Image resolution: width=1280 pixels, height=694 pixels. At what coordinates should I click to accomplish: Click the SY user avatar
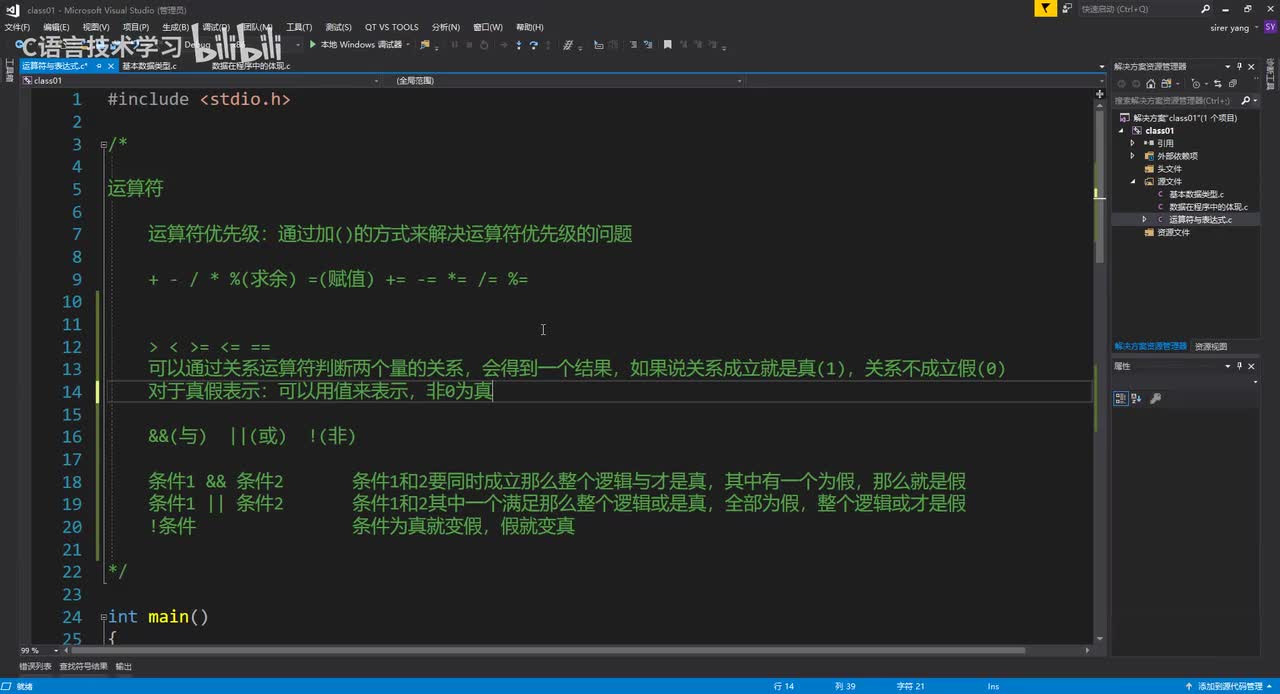[x=1270, y=28]
